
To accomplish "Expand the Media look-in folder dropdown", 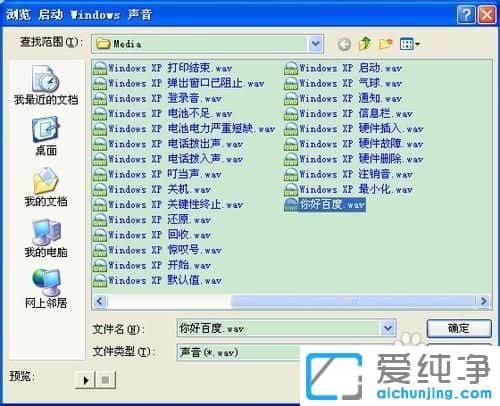I will [x=315, y=44].
